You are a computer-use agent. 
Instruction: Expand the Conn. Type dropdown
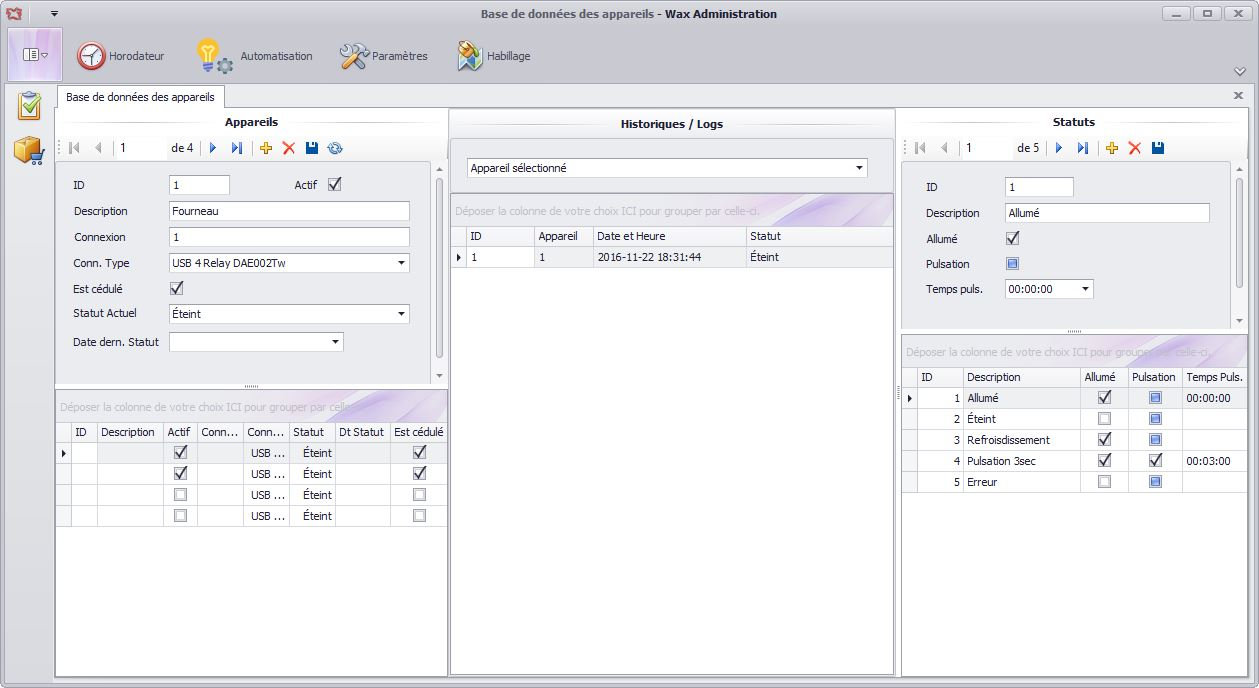tap(401, 263)
